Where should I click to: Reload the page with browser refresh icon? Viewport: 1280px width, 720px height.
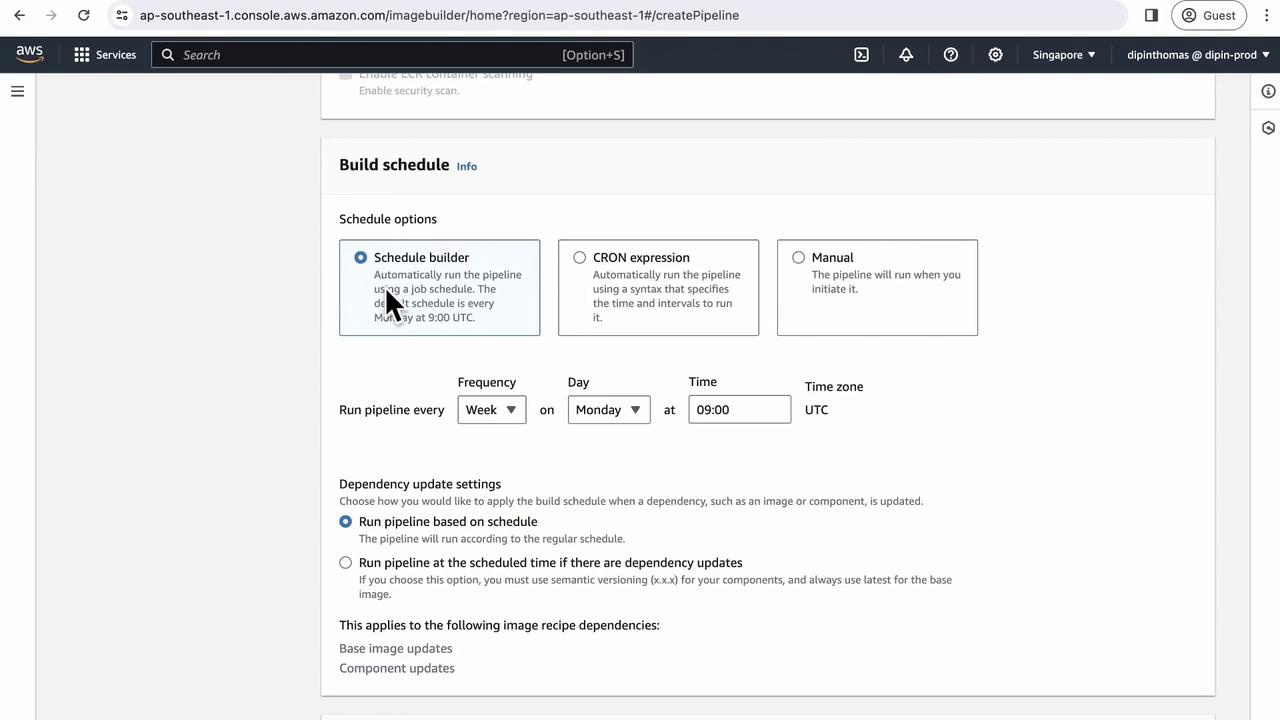tap(84, 15)
